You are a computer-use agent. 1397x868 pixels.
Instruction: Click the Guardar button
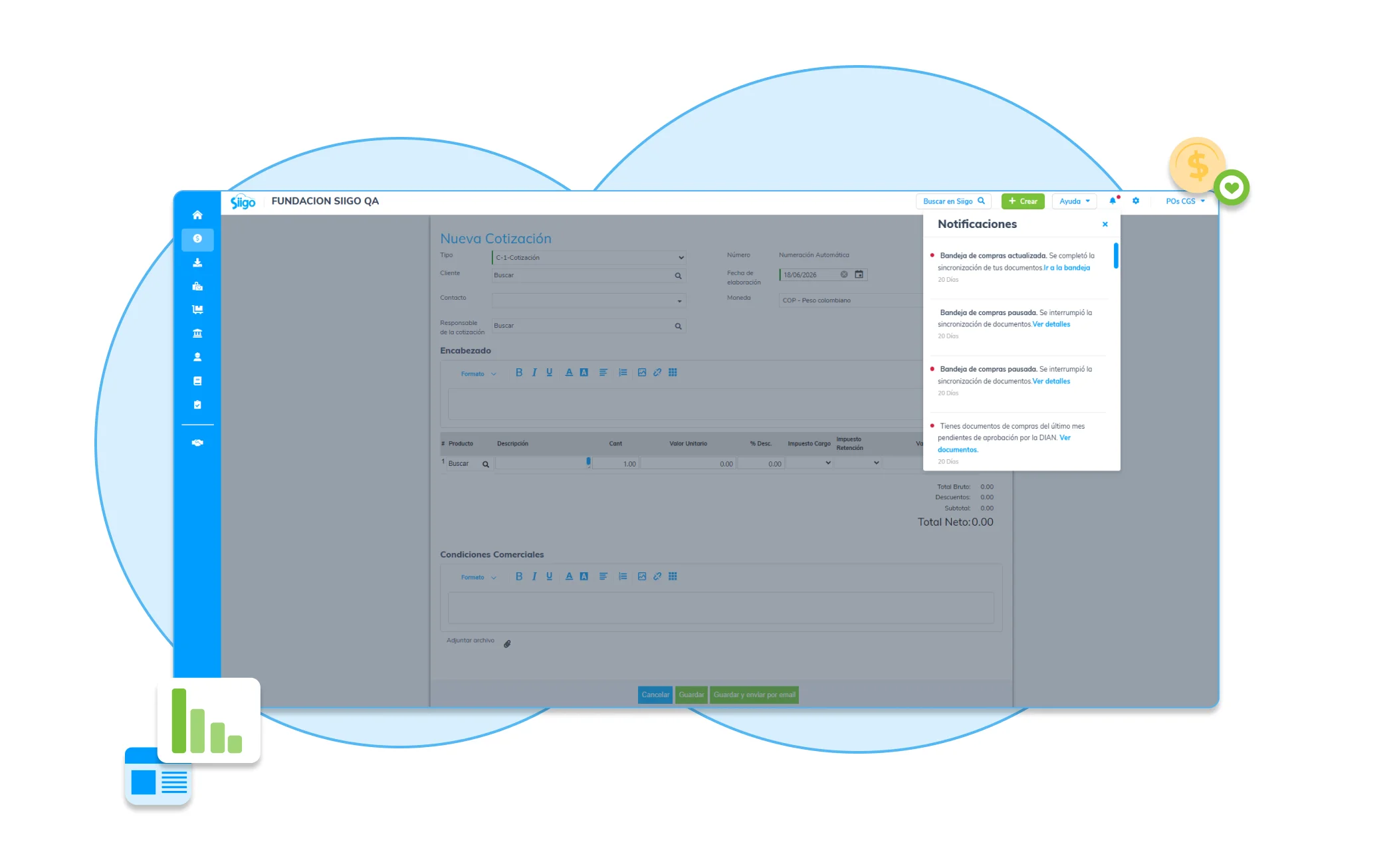691,695
